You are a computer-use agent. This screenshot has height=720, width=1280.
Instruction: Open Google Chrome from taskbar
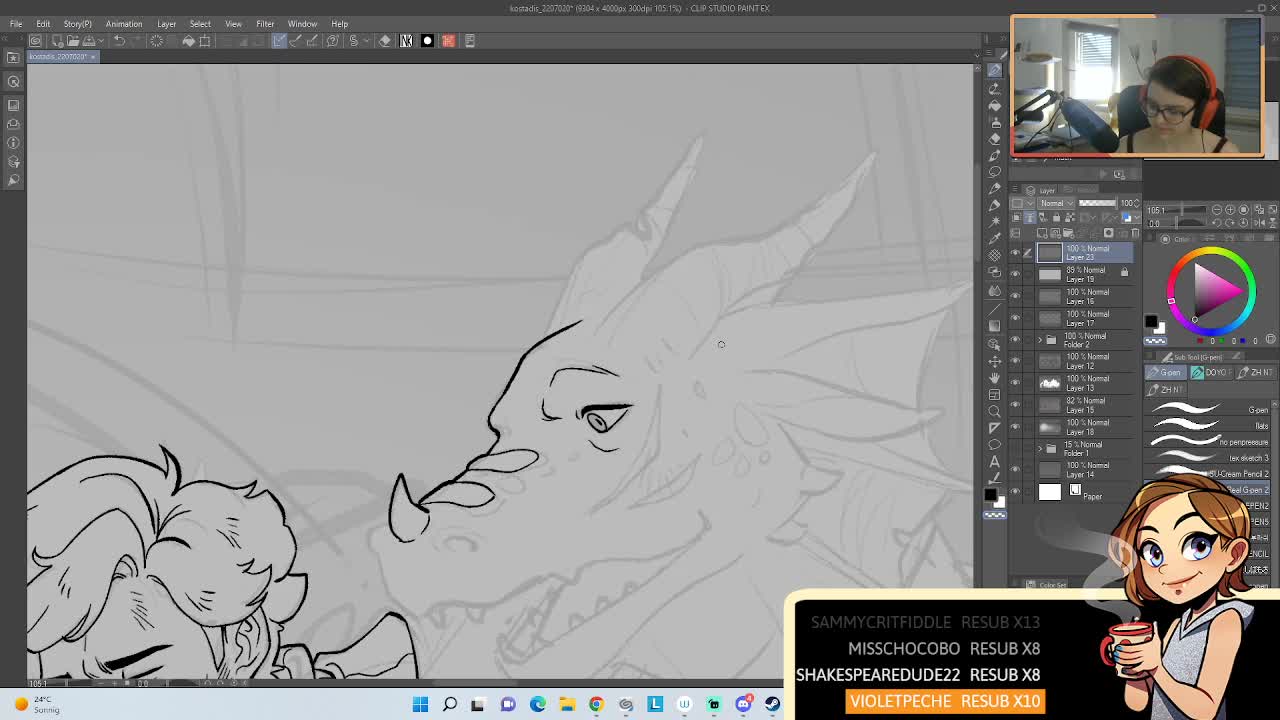[x=596, y=704]
